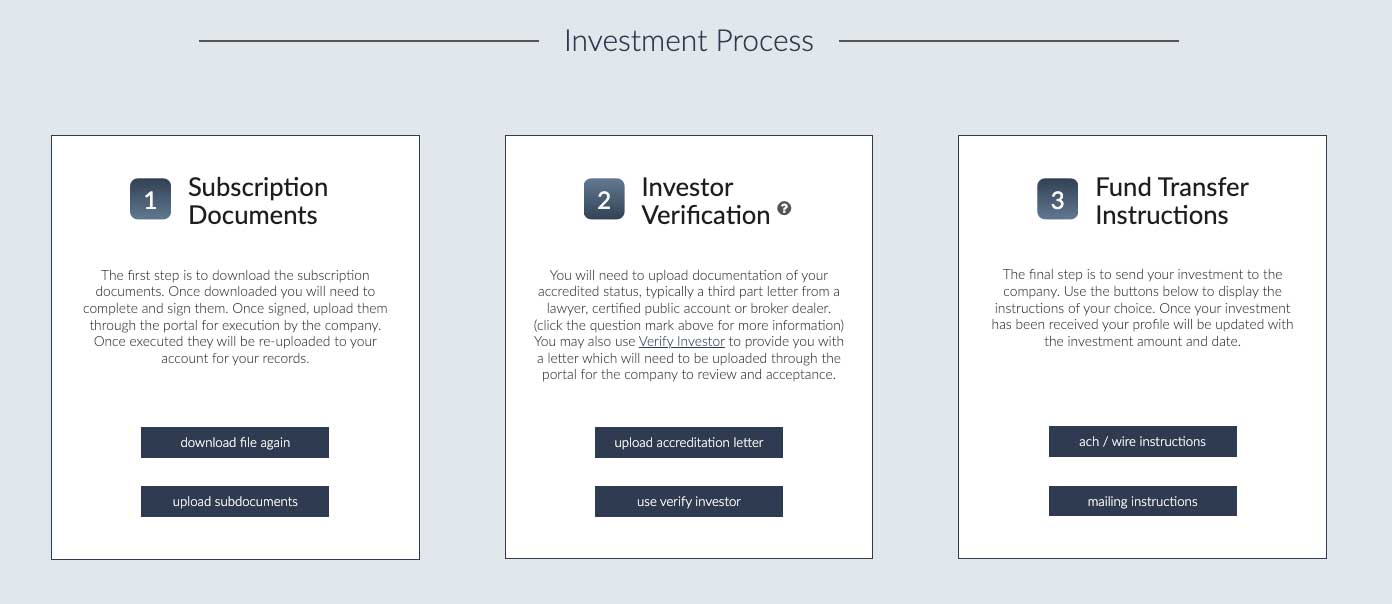Click the Subscription Documents heading
The image size is (1392, 604).
click(x=258, y=201)
